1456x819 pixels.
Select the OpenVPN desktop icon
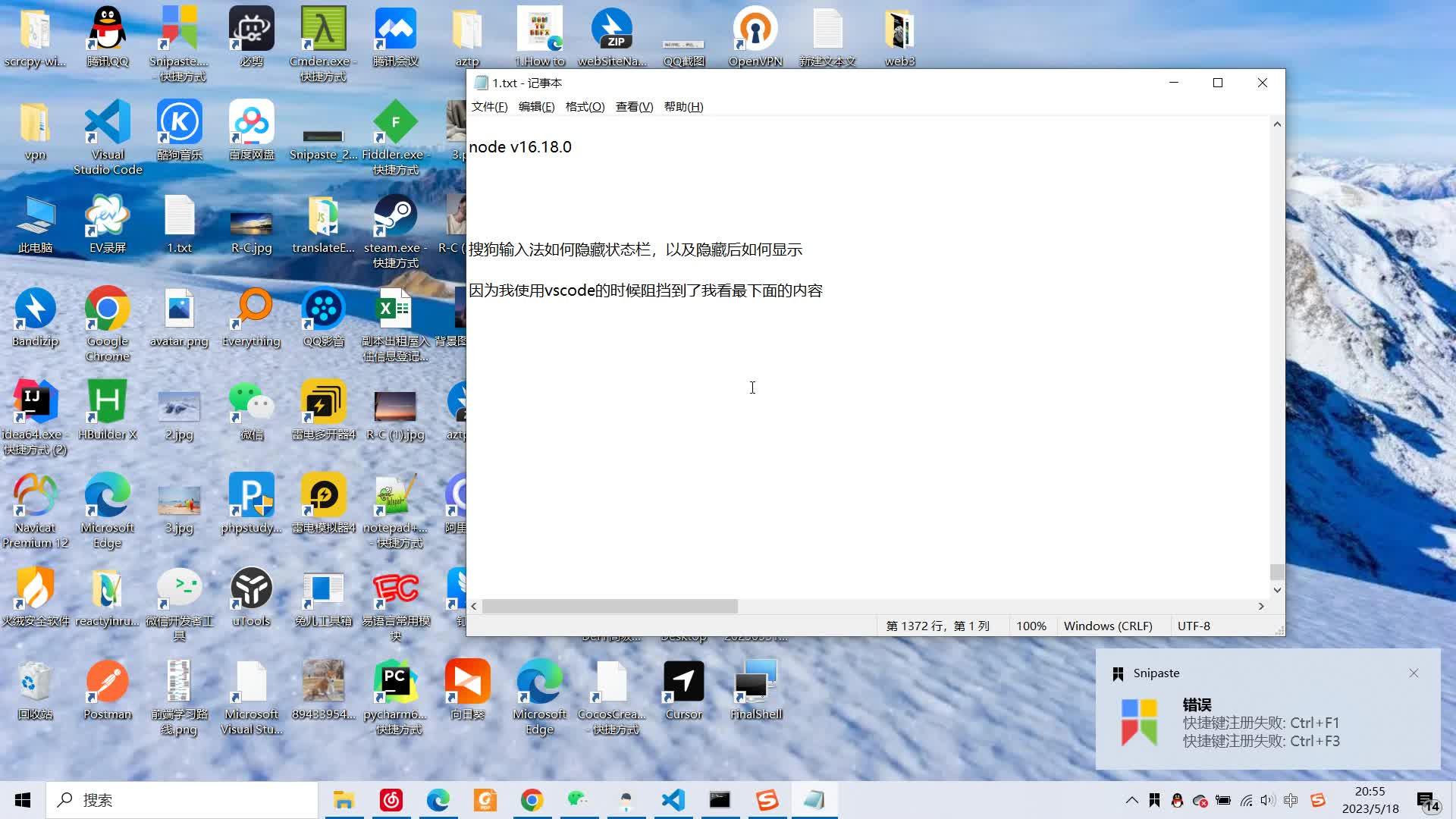[x=755, y=36]
